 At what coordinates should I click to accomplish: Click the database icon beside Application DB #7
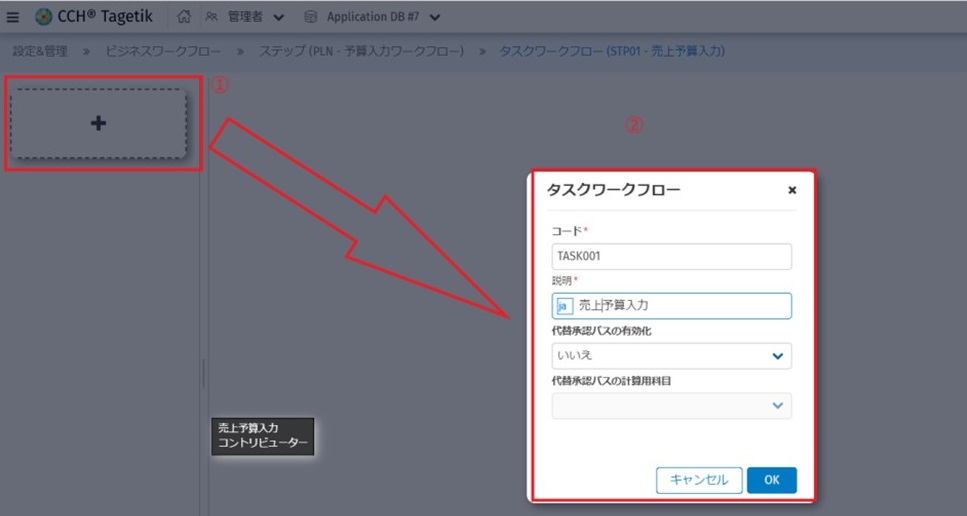pos(310,17)
